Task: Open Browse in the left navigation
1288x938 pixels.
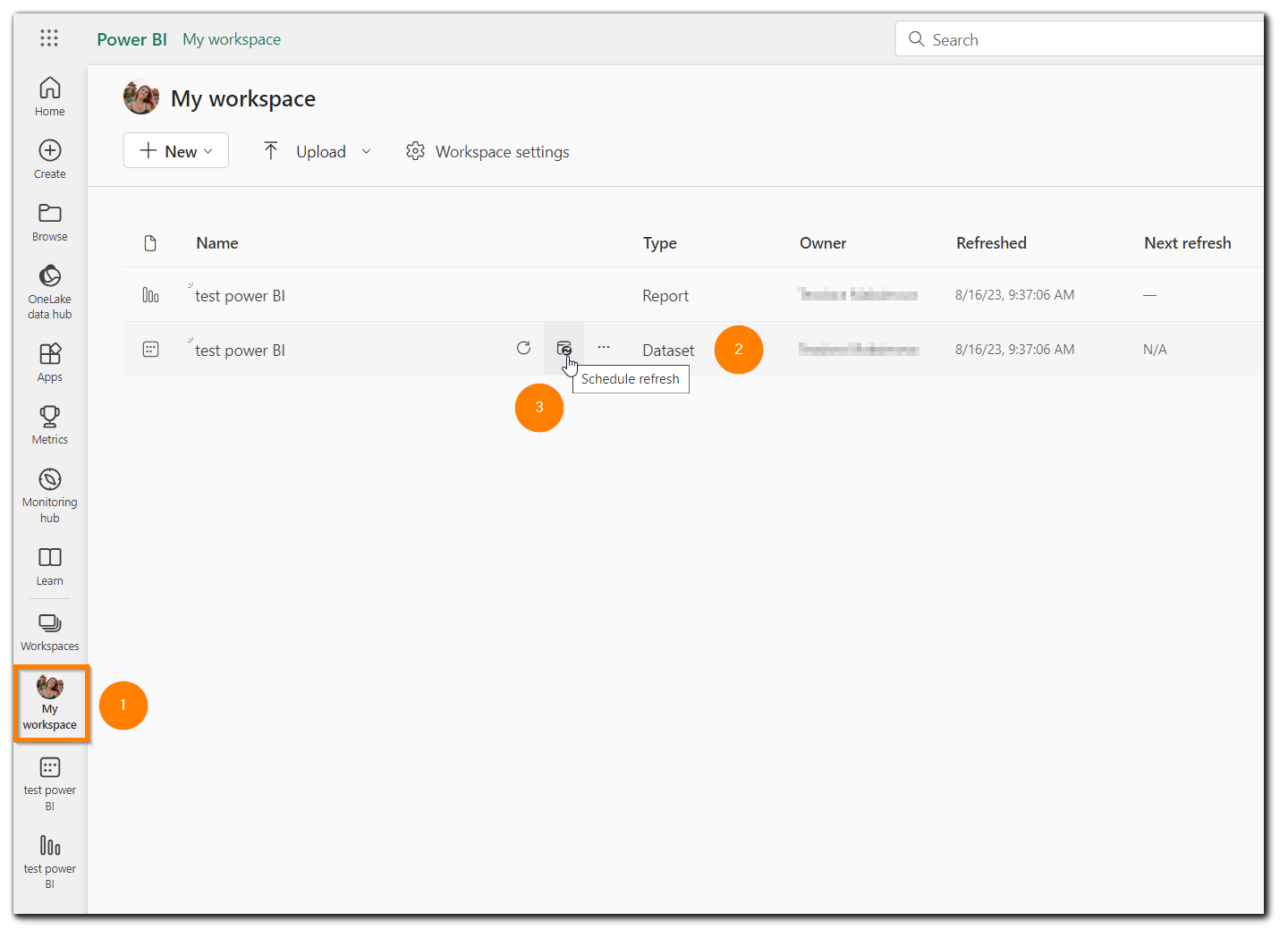Action: click(50, 222)
